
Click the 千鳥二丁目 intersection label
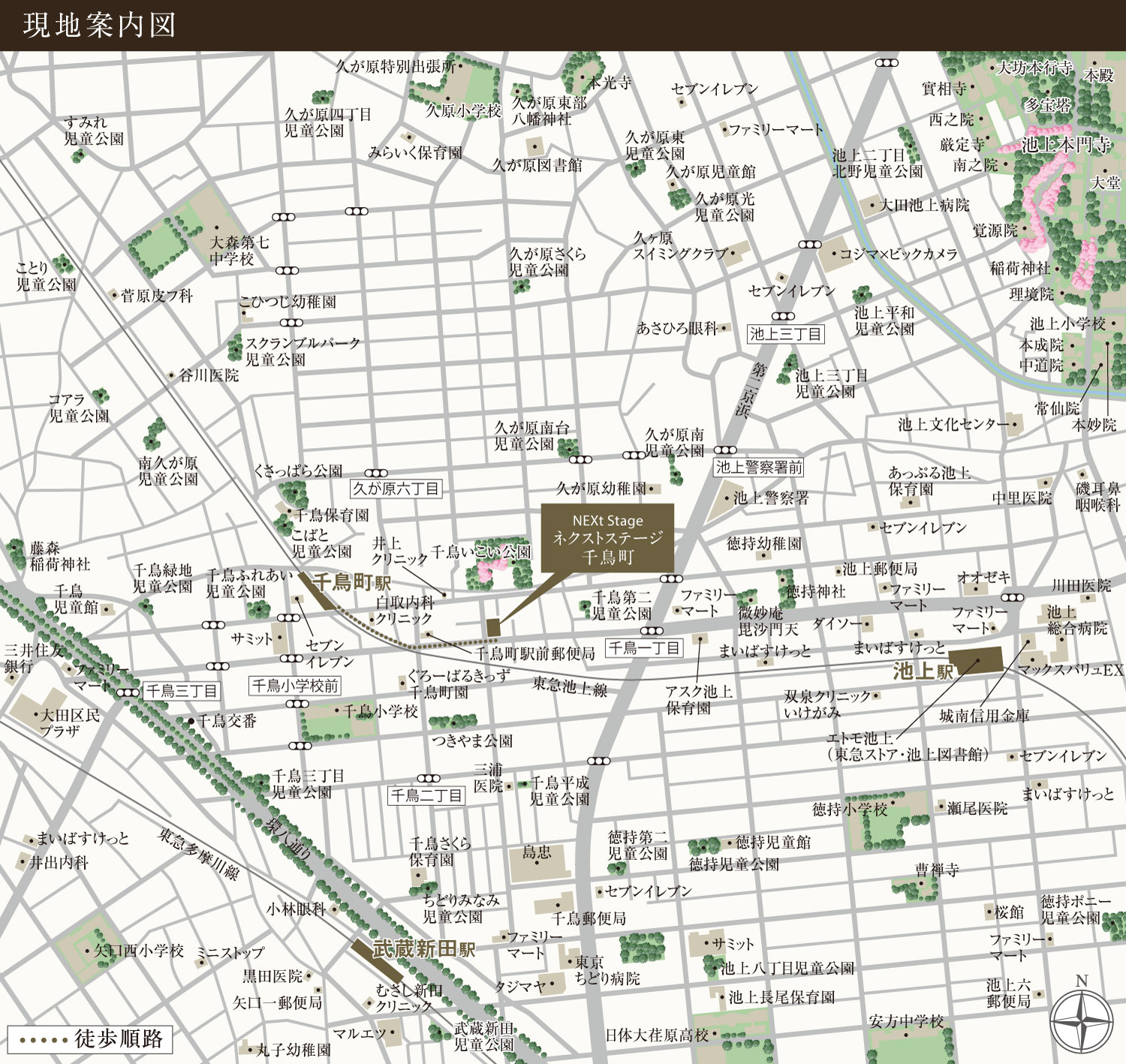tap(426, 795)
